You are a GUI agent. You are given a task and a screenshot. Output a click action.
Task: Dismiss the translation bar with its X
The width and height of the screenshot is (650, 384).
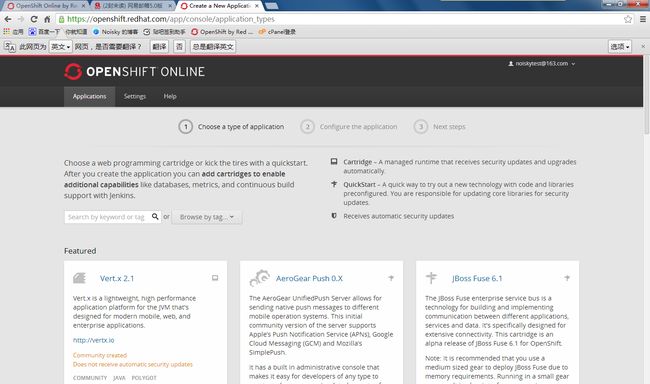click(x=643, y=46)
